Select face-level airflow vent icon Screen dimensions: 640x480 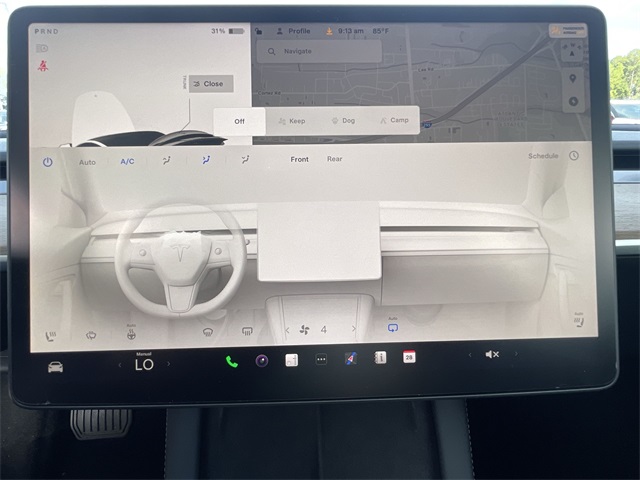206,160
